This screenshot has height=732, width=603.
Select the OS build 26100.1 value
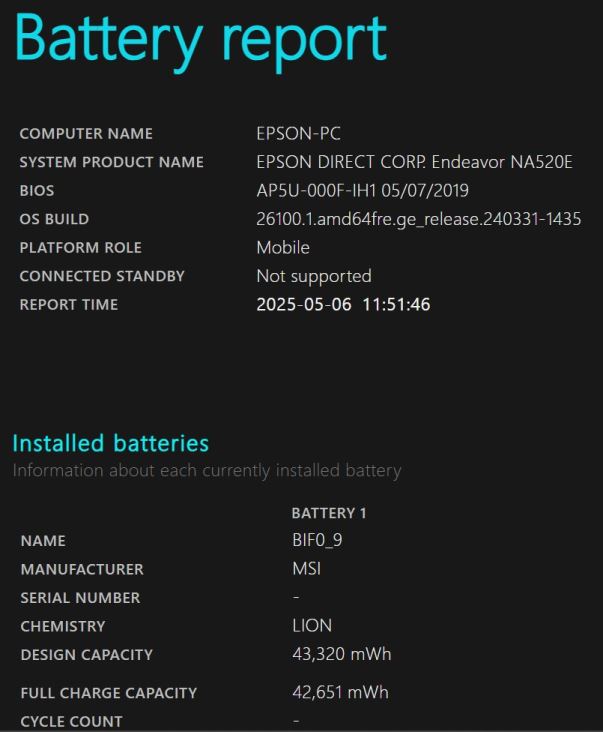pyautogui.click(x=419, y=219)
